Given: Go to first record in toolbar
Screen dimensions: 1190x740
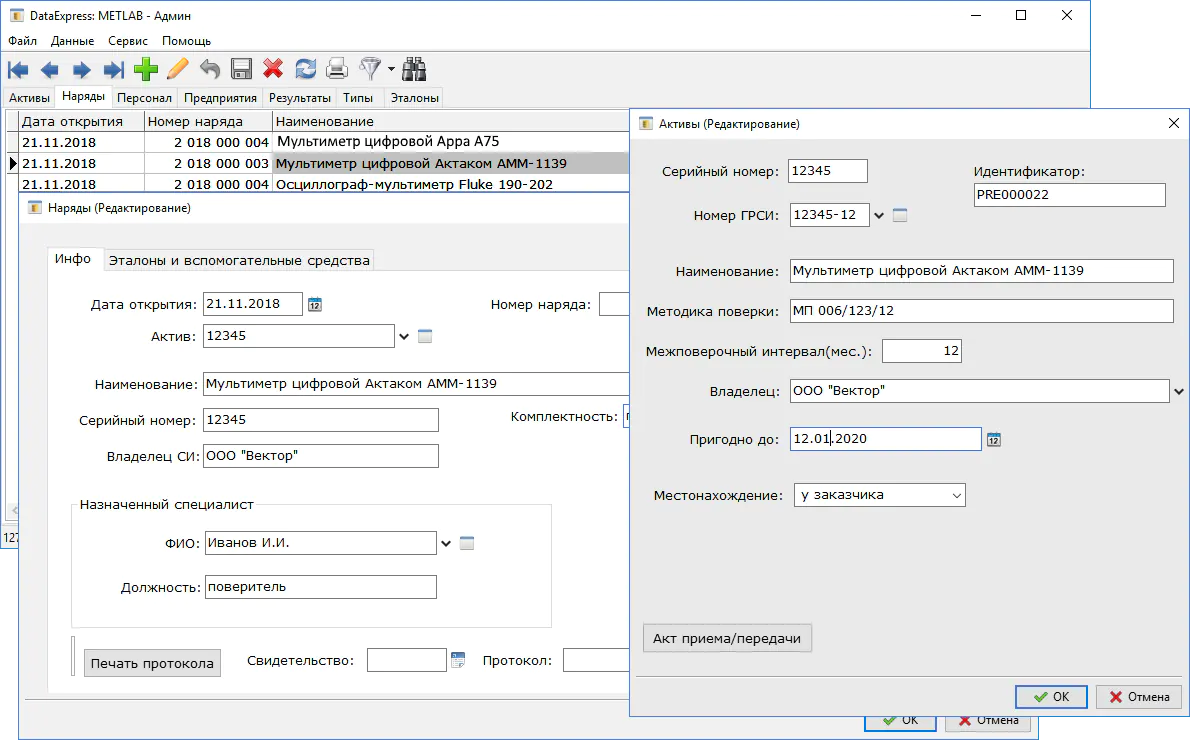Looking at the screenshot, I should [x=18, y=70].
